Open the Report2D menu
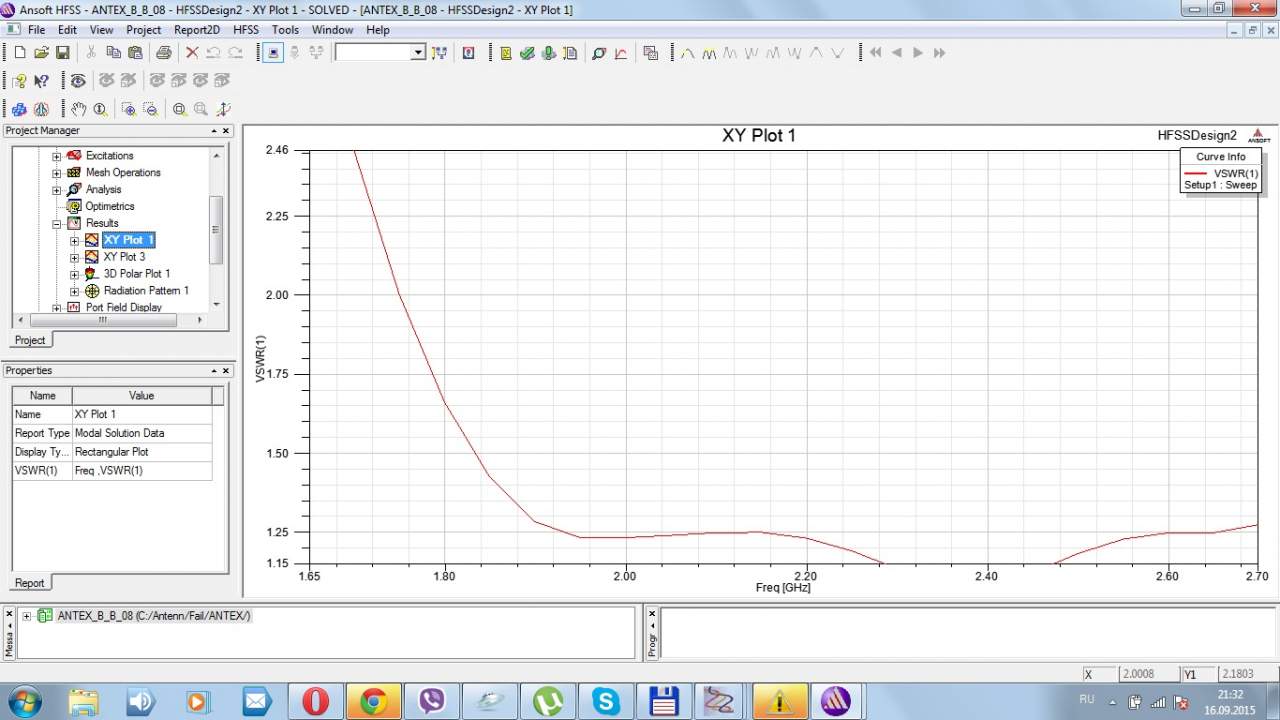The height and width of the screenshot is (720, 1280). click(196, 30)
